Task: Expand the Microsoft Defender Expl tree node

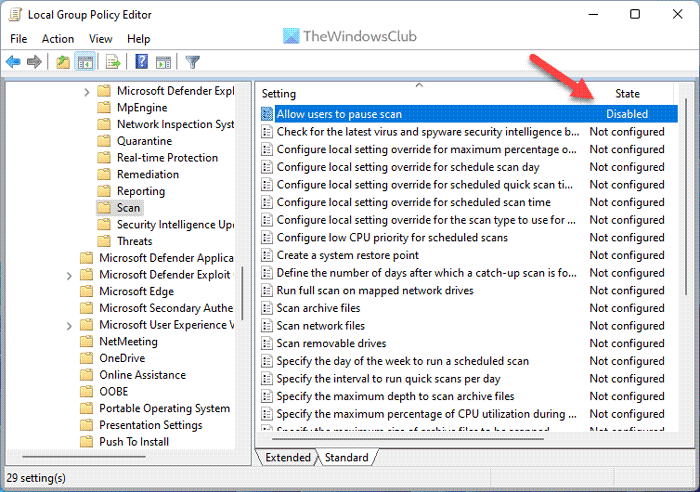Action: pos(87,92)
